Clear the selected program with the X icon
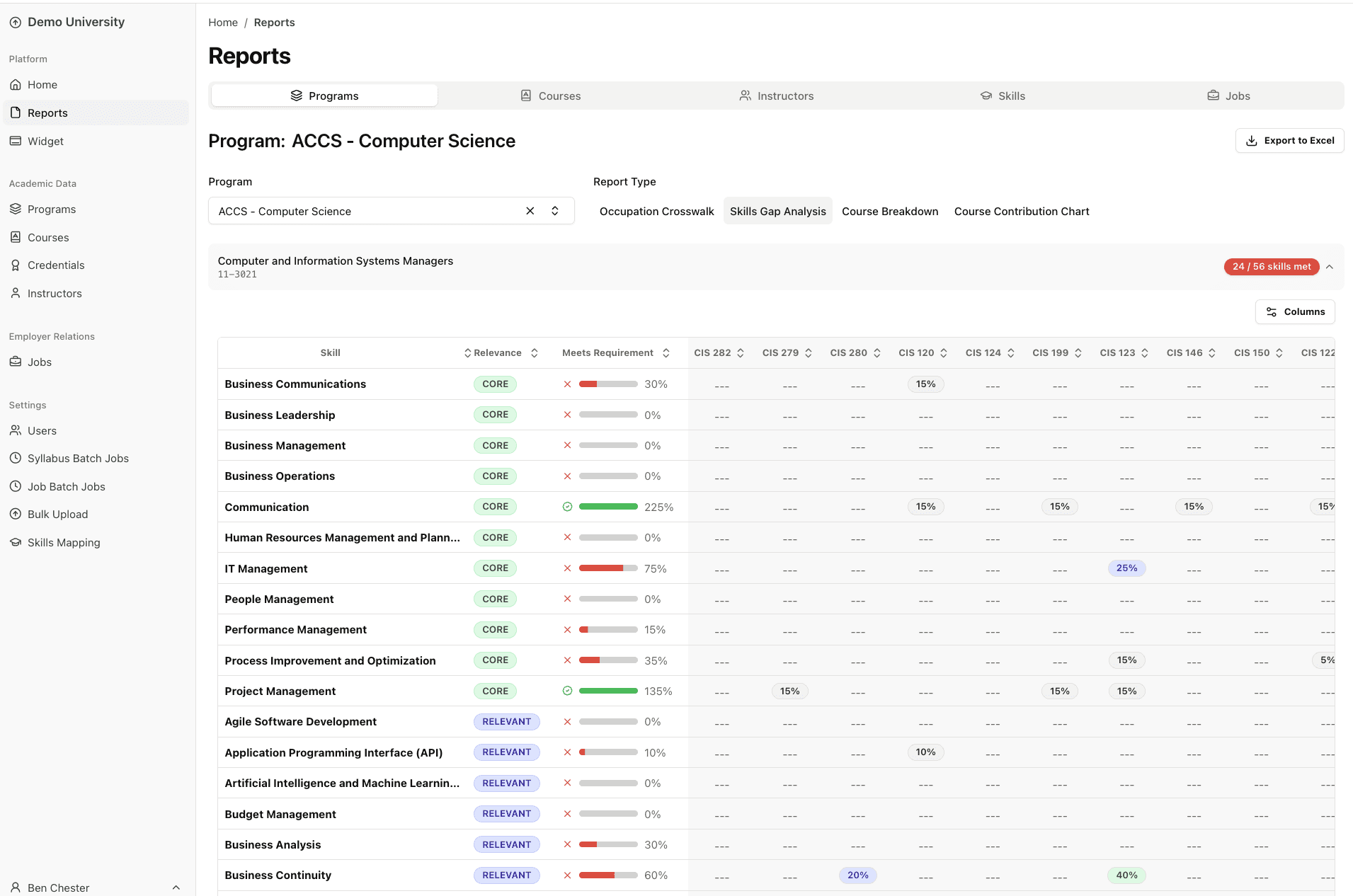Screen dimensions: 1353x896 click(530, 211)
